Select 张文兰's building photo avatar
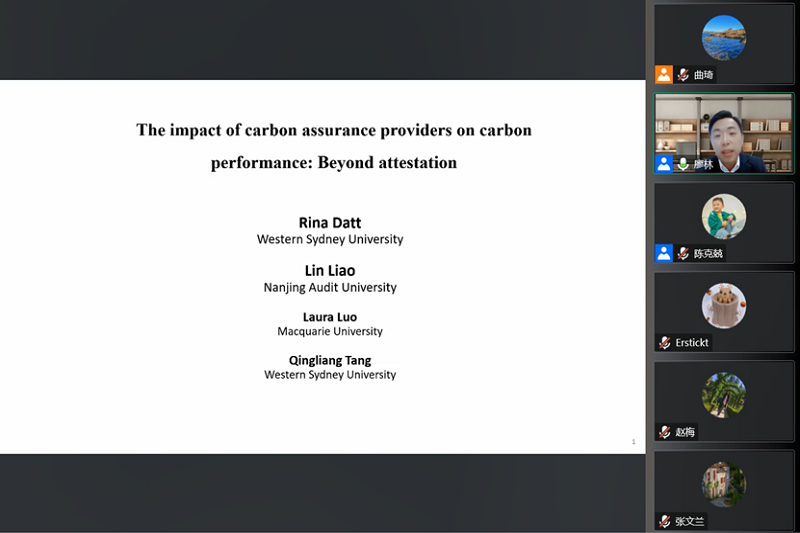The width and height of the screenshot is (800, 533). (723, 484)
